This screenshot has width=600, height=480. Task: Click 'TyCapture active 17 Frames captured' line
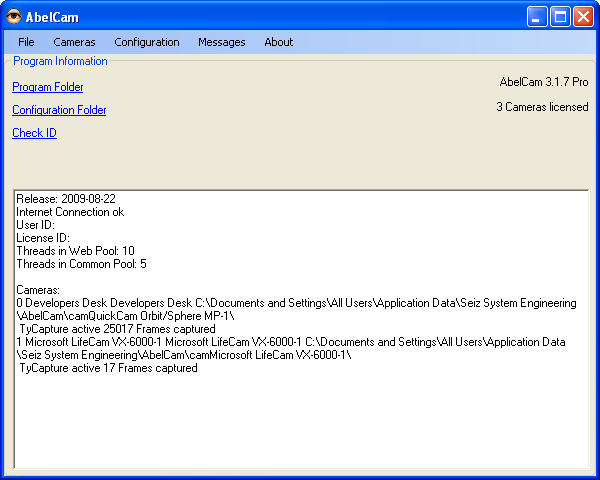(x=108, y=368)
